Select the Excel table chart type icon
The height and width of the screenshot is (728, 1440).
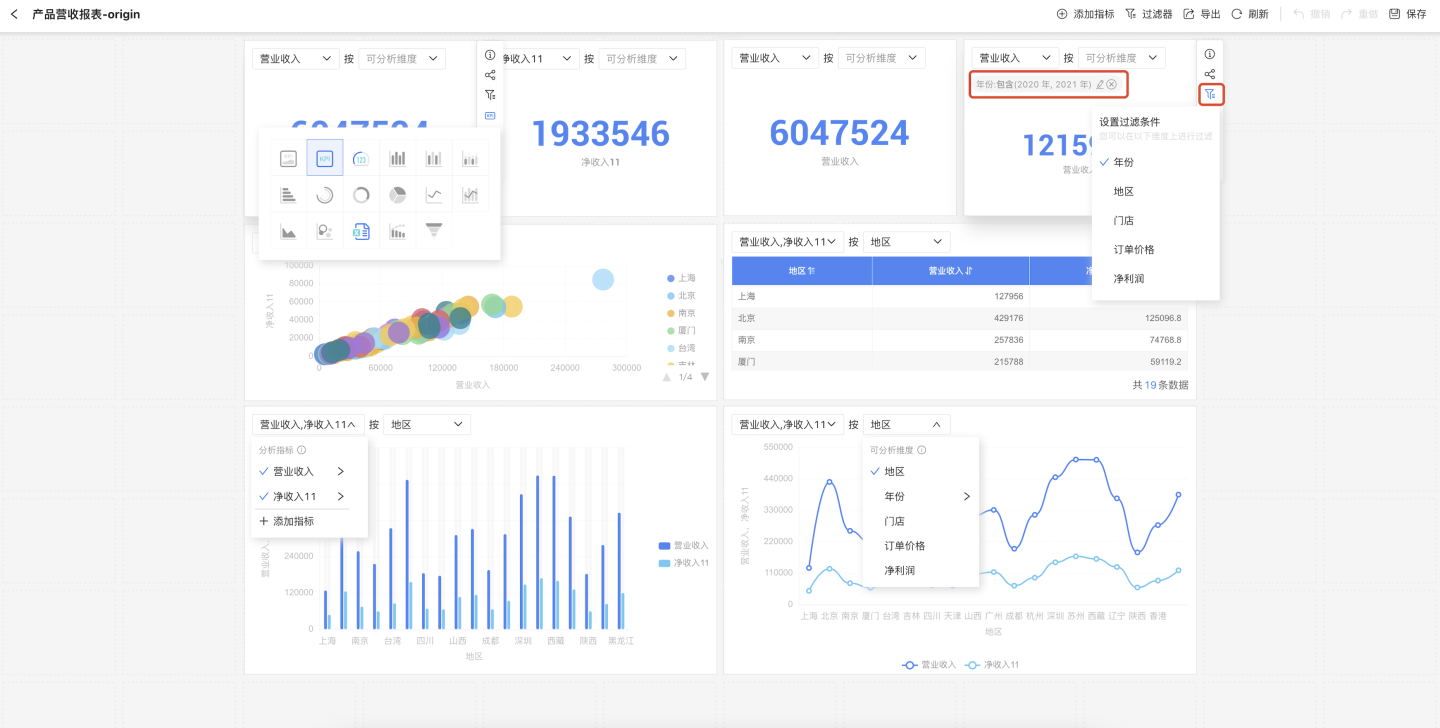361,231
